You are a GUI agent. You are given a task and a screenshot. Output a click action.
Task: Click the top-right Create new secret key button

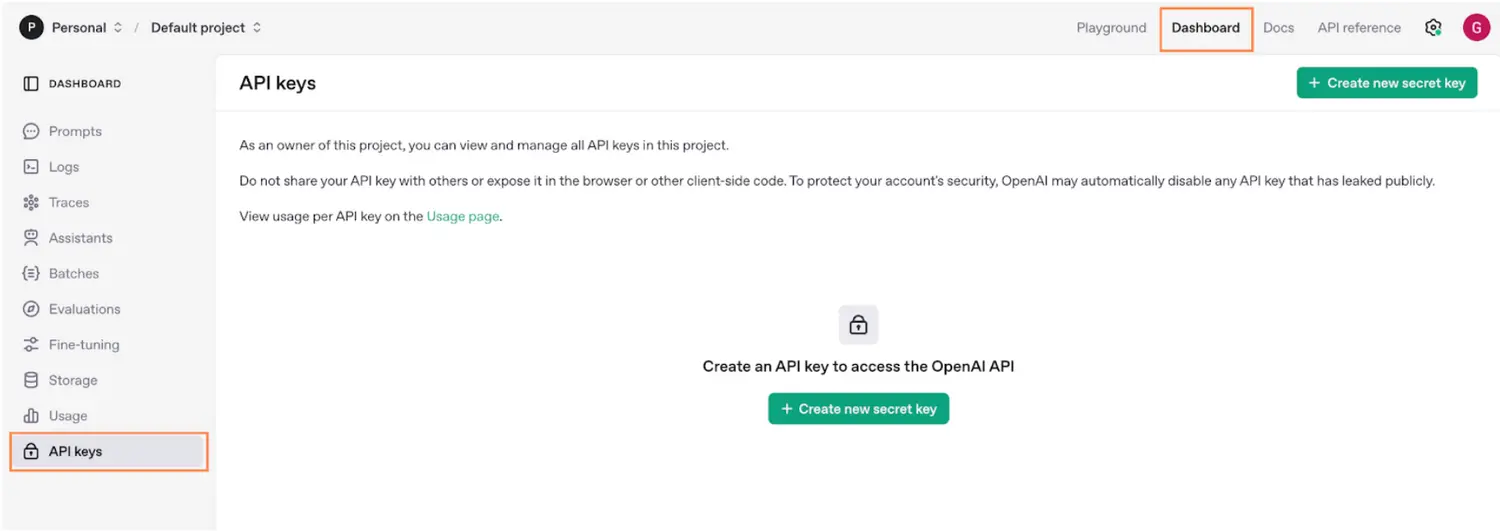click(1386, 83)
